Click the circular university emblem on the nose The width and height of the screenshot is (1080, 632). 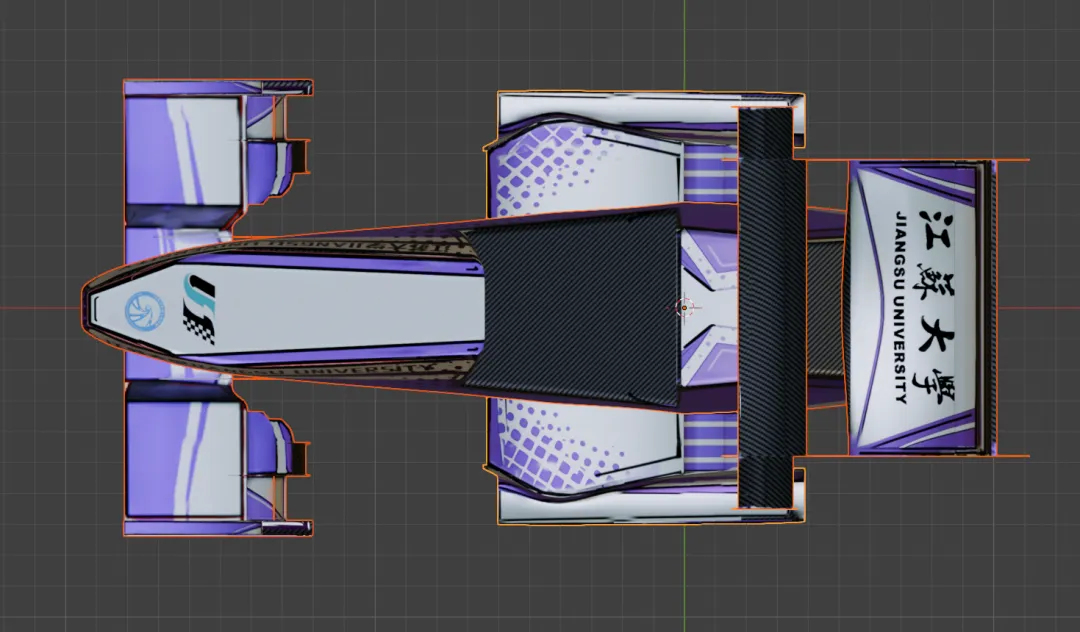click(145, 310)
